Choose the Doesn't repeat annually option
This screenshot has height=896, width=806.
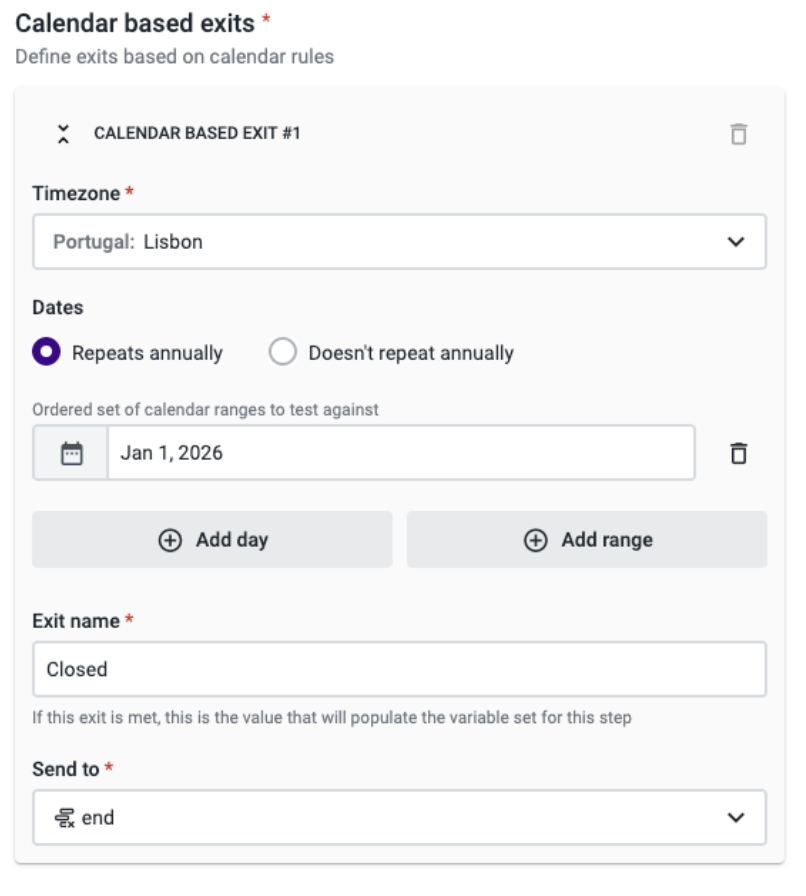pyautogui.click(x=283, y=352)
